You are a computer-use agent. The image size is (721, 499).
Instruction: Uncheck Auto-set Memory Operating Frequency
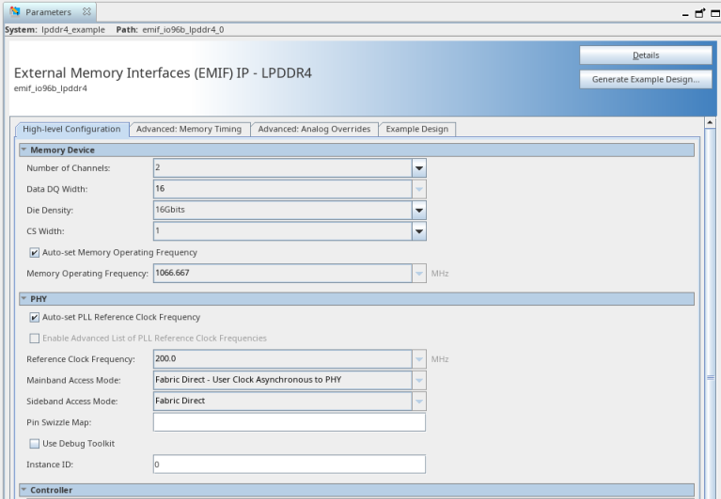pyautogui.click(x=35, y=253)
